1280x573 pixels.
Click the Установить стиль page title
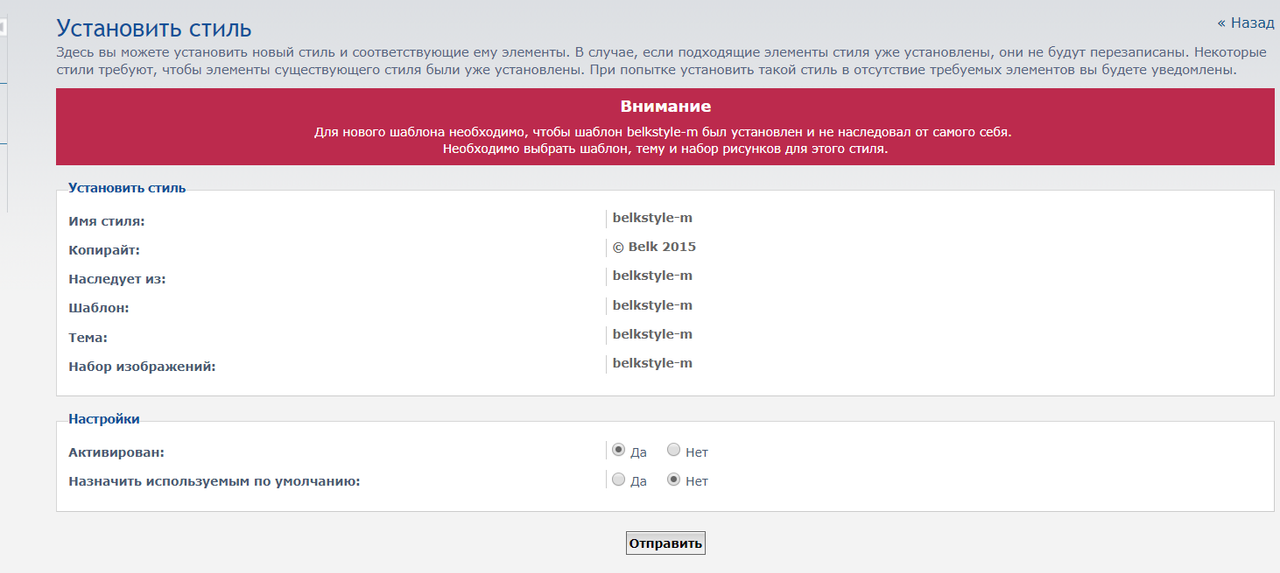pyautogui.click(x=154, y=28)
